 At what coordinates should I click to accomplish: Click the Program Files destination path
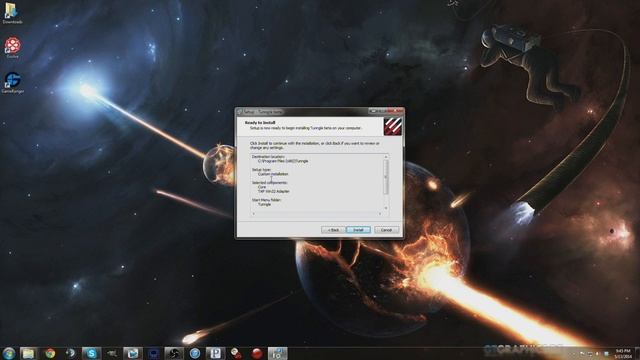(283, 161)
